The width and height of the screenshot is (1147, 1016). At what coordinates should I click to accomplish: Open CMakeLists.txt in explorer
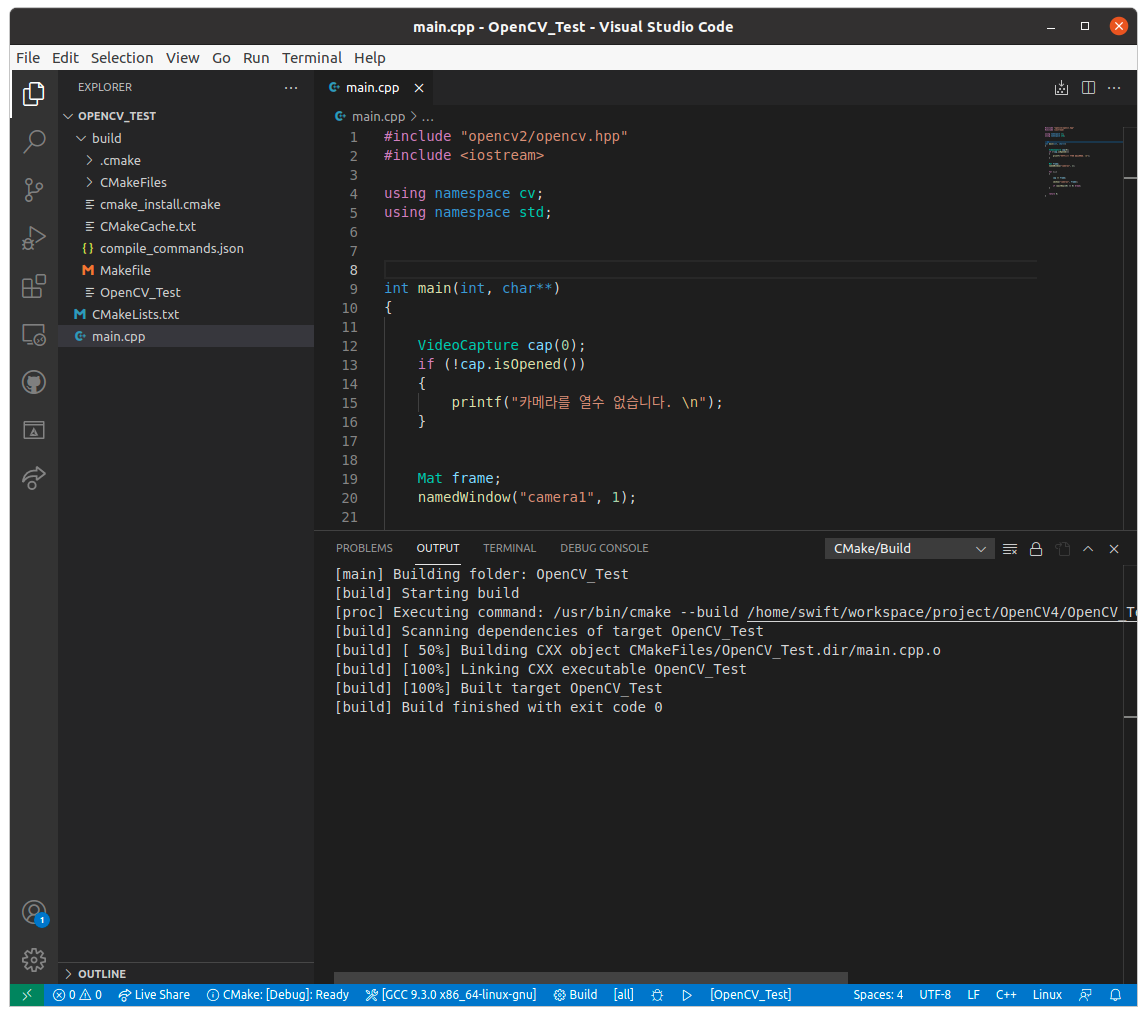coord(186,315)
